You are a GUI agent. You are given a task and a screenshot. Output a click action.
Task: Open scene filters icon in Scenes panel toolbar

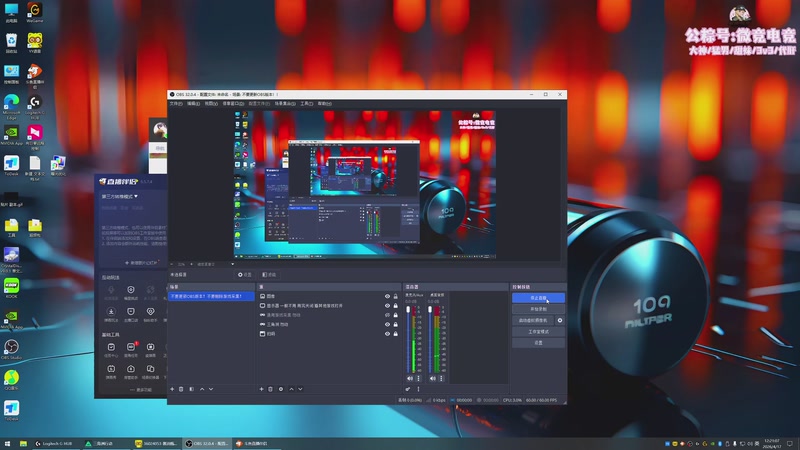point(191,389)
